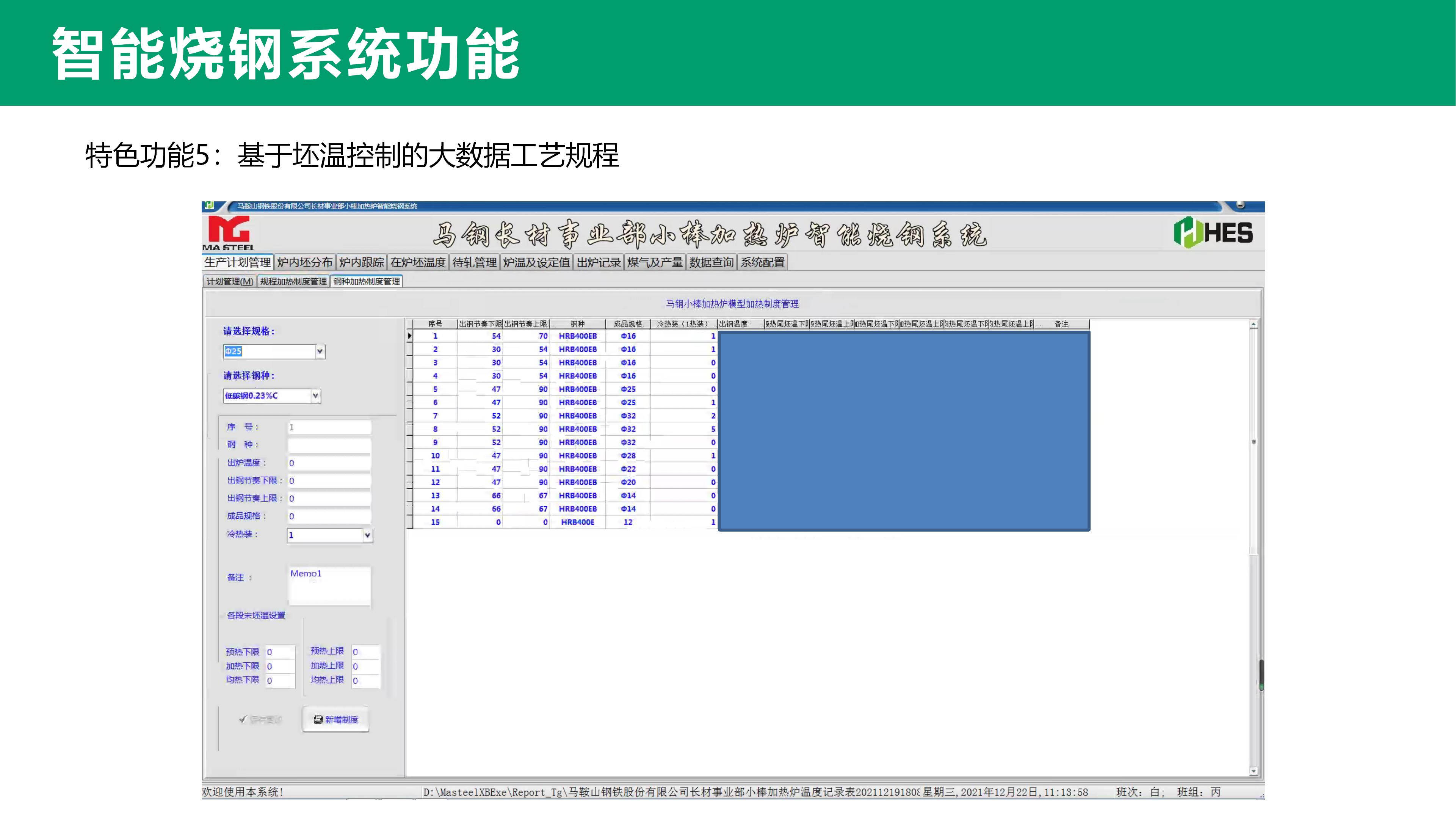The height and width of the screenshot is (819, 1456).
Task: Click the 出钢节奏下限 column header
Action: tap(480, 324)
